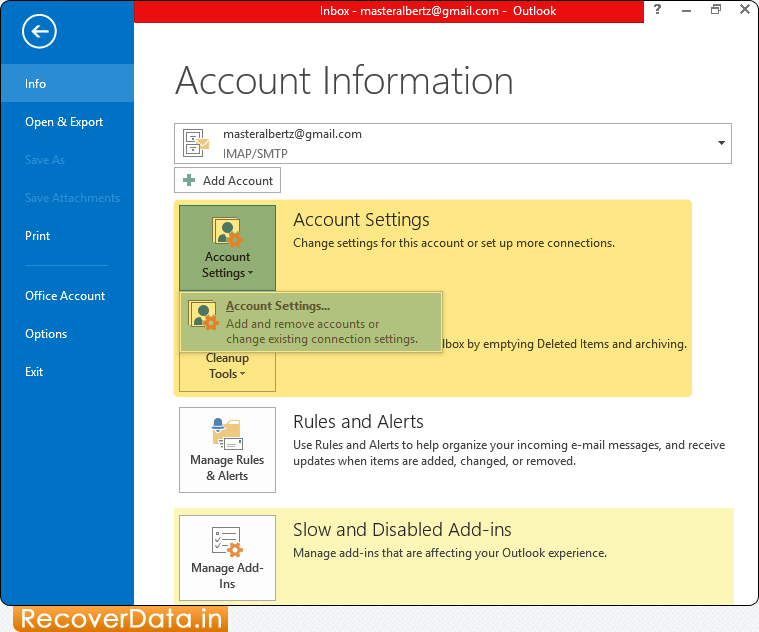Viewport: 759px width, 632px height.
Task: Click the Manage Rules & Alerts button
Action: click(228, 450)
